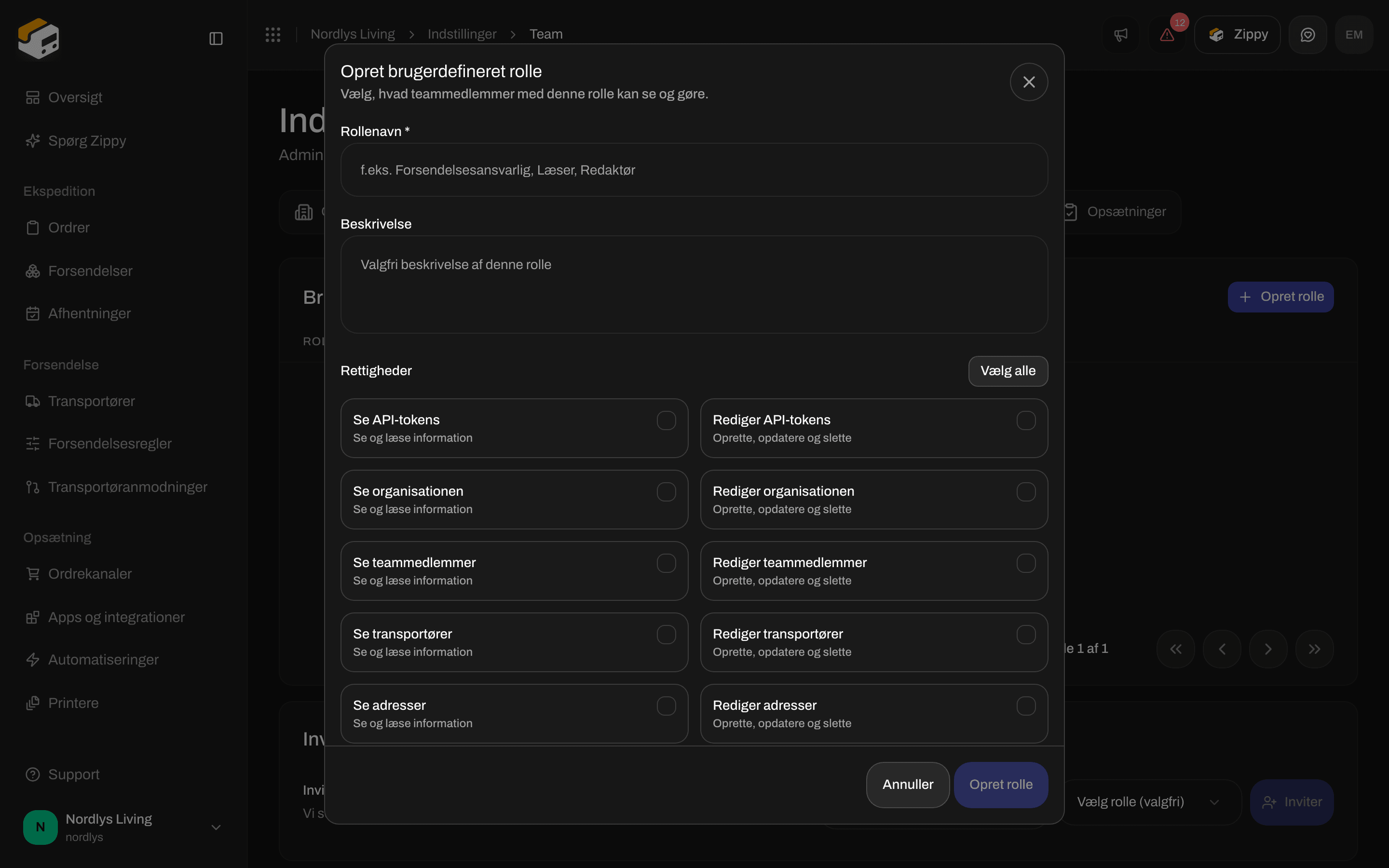
Task: Go to next page arrow in pagination
Action: [x=1268, y=649]
